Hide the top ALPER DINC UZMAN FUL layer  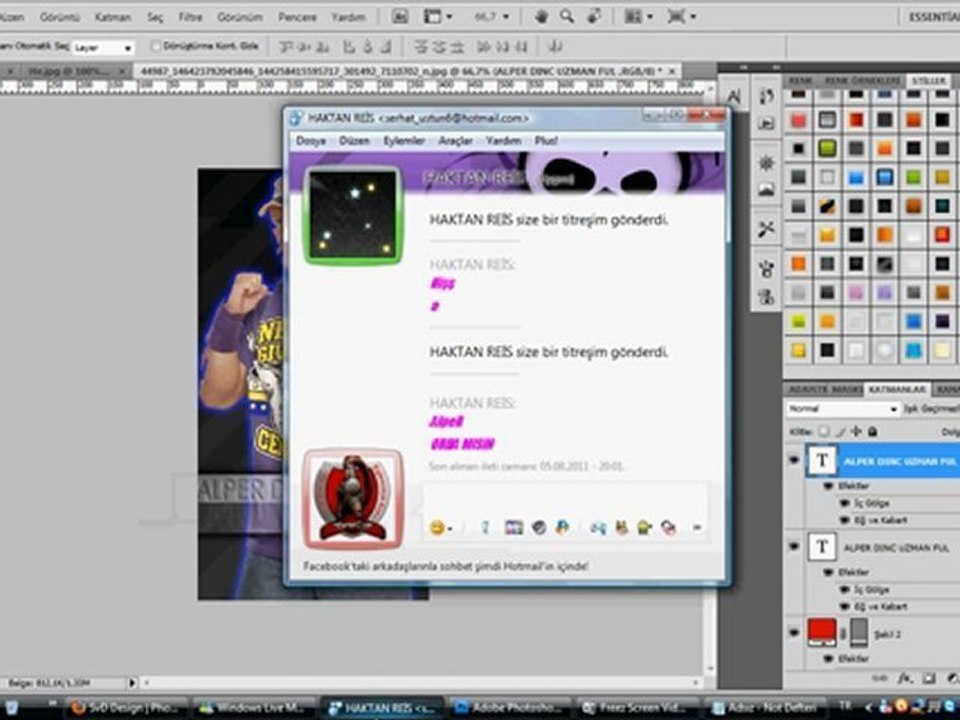(794, 459)
